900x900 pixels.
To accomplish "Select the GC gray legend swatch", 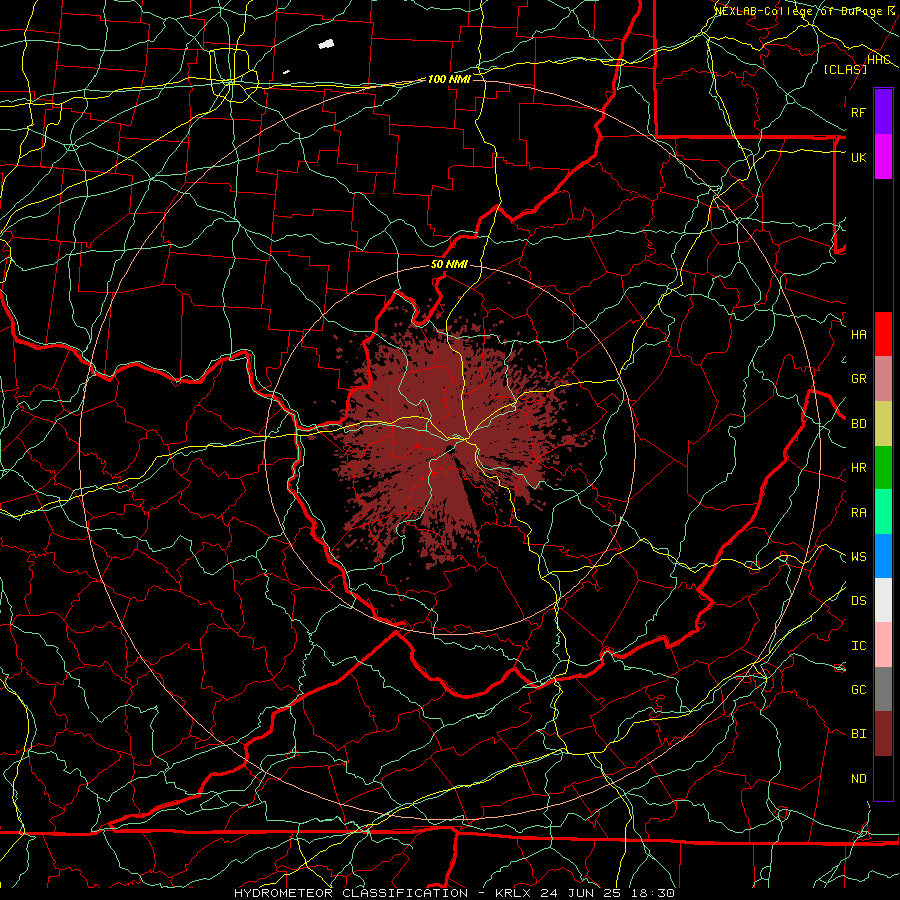I will tap(883, 689).
